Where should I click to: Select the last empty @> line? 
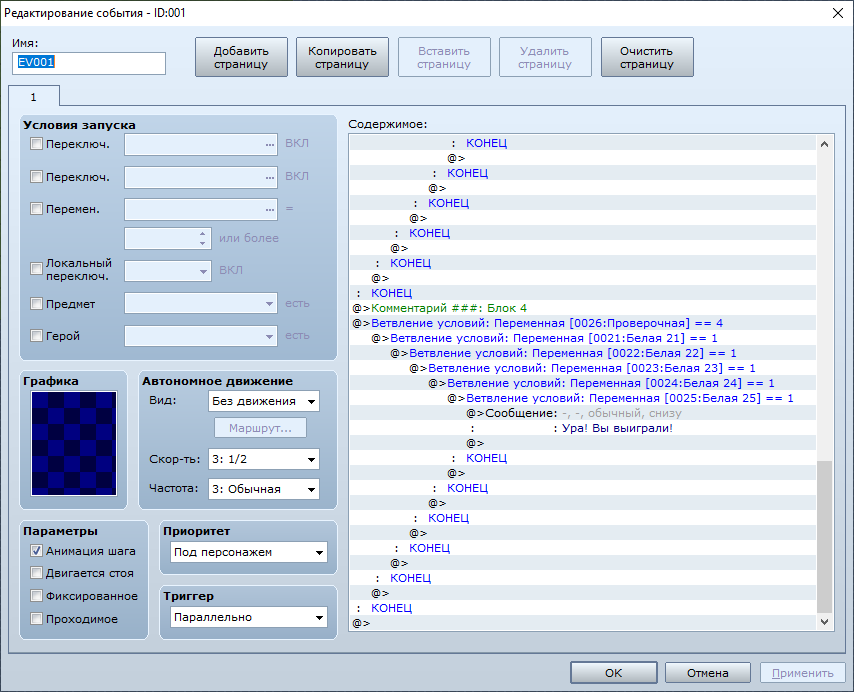583,623
